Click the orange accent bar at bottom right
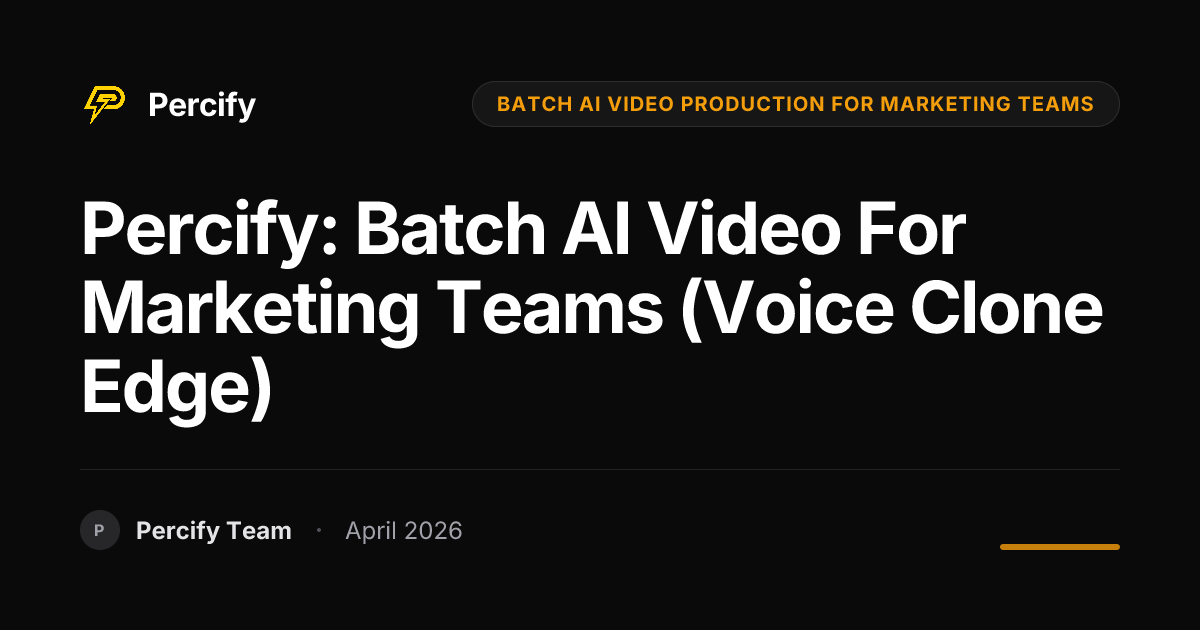Image resolution: width=1200 pixels, height=630 pixels. (x=1060, y=547)
